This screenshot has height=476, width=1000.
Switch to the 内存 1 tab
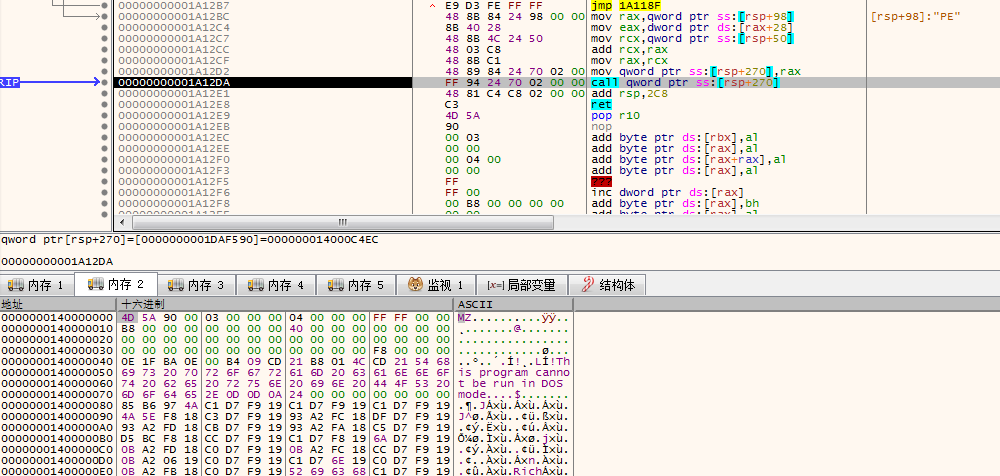click(36, 285)
